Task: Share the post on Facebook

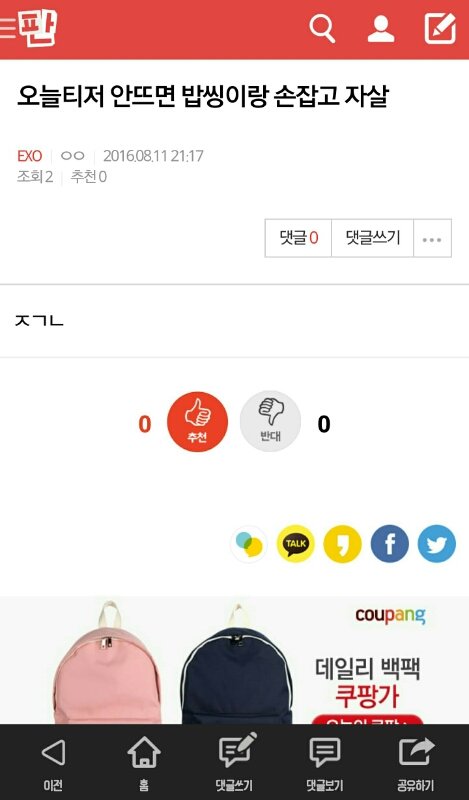Action: [389, 544]
